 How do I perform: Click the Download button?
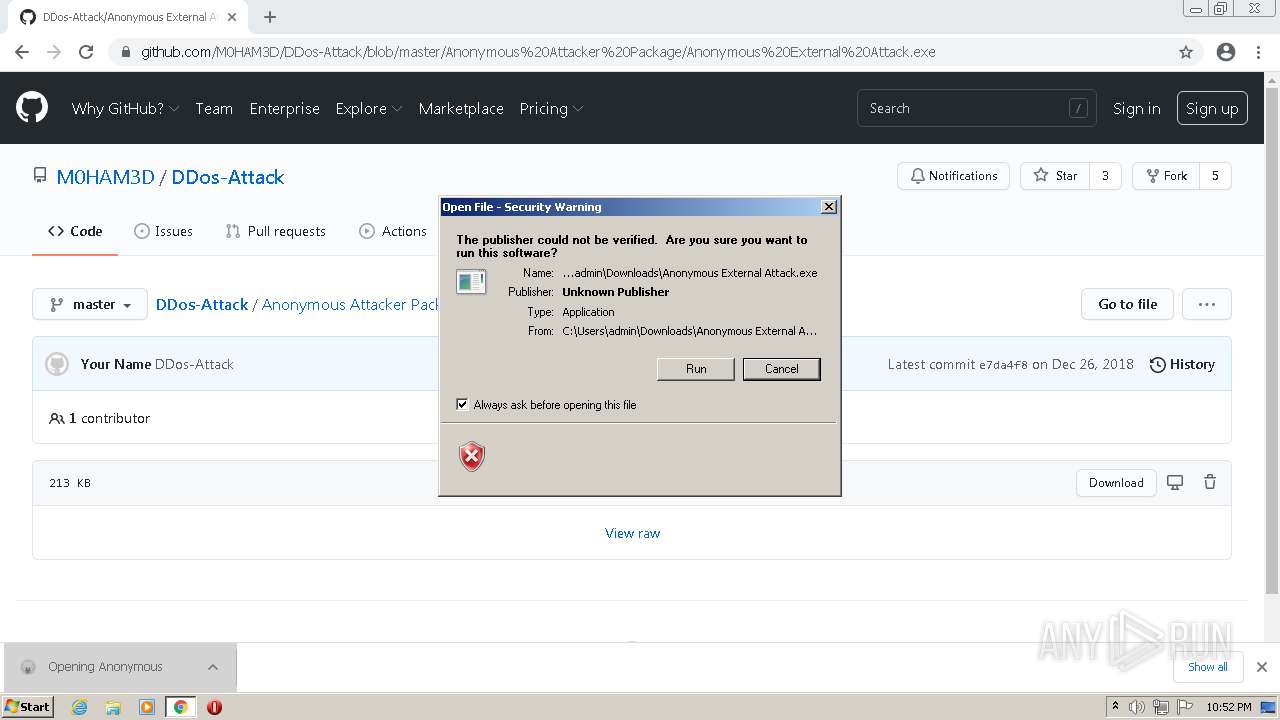pos(1116,482)
